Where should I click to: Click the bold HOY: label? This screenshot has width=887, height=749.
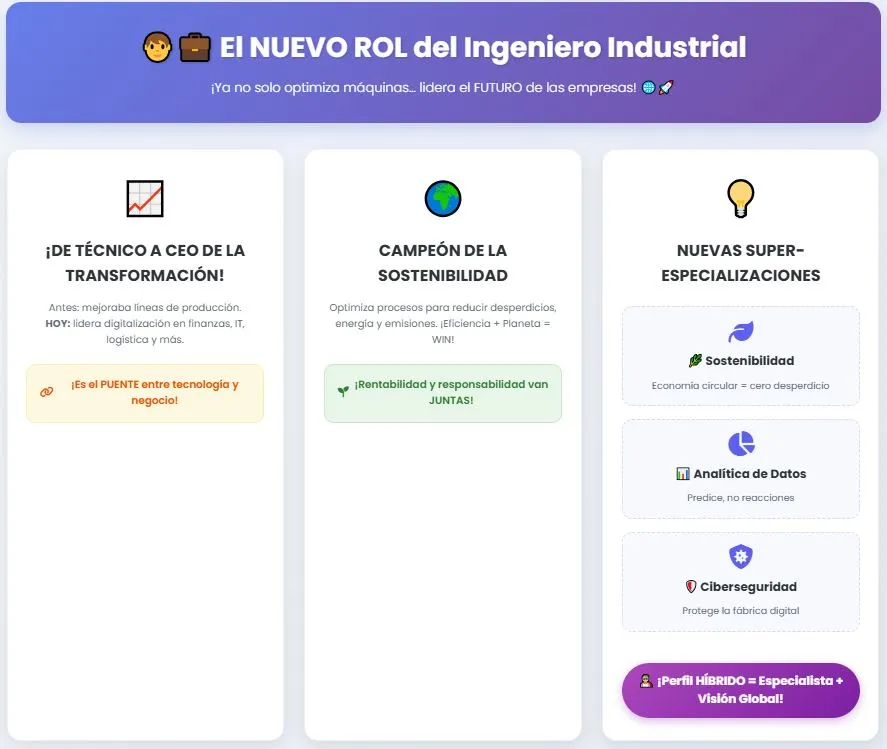pyautogui.click(x=58, y=324)
